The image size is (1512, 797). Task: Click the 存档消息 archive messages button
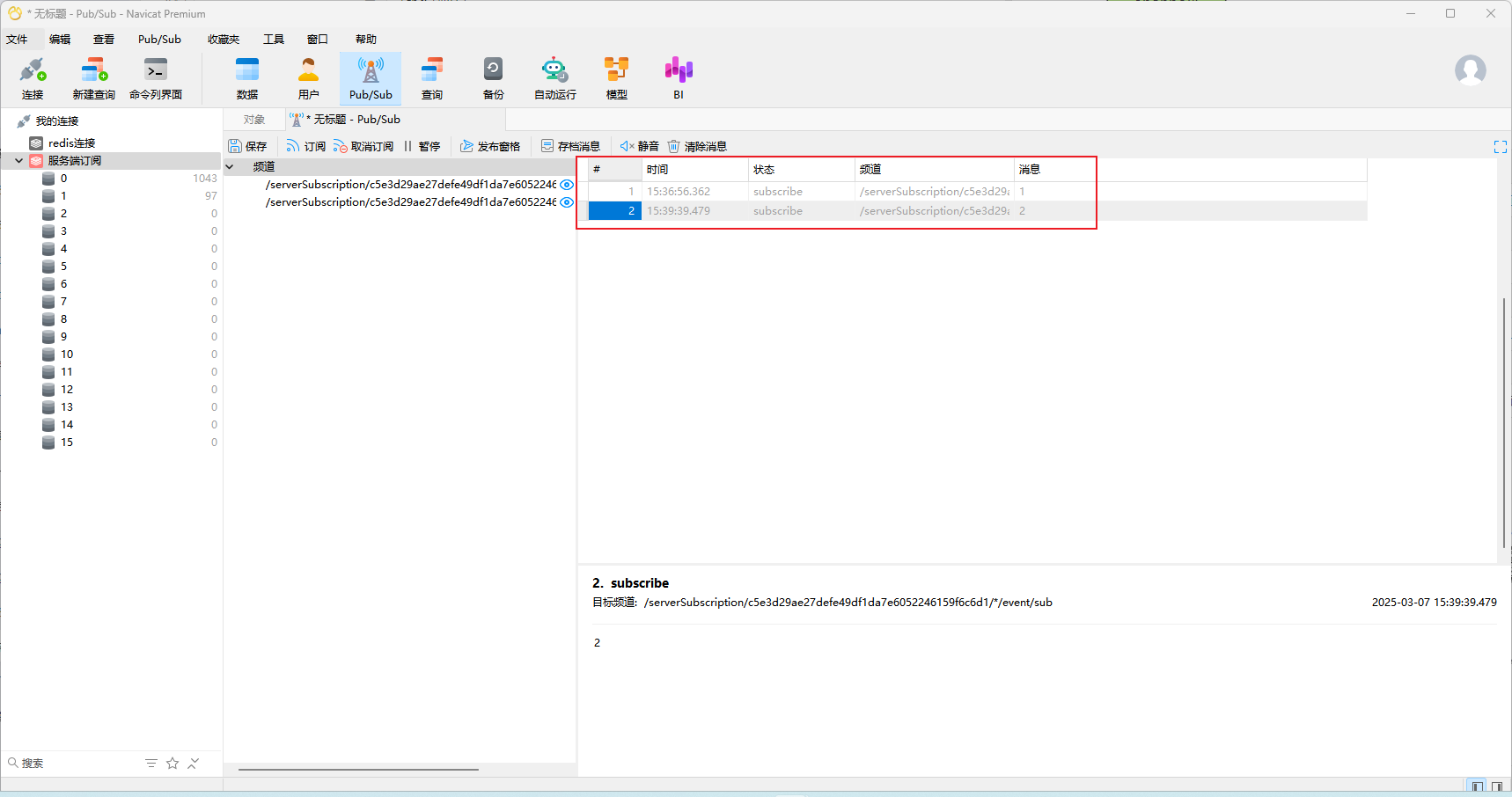(x=570, y=146)
